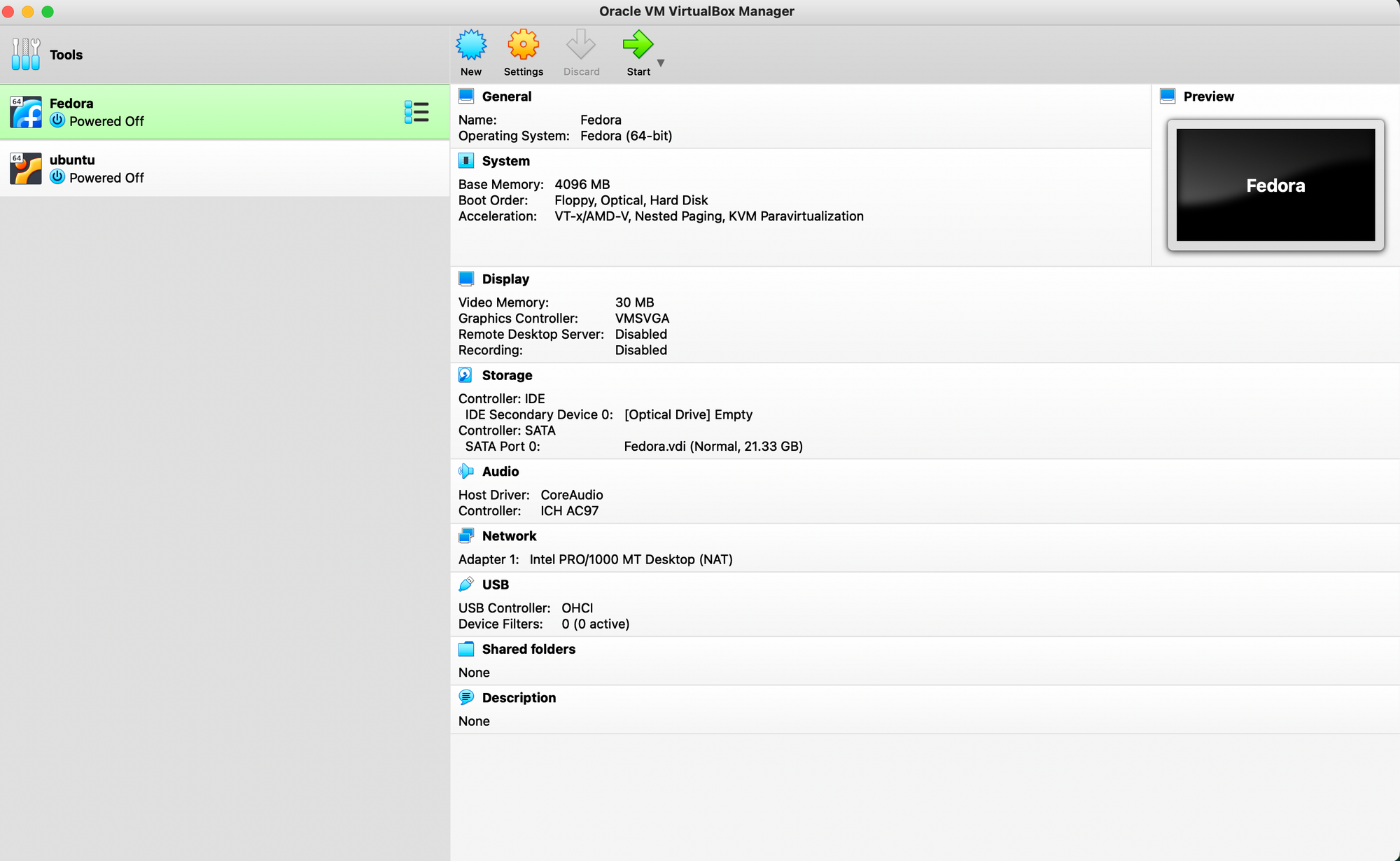Viewport: 1400px width, 861px height.
Task: Select the ubuntu VM entry
Action: coord(224,168)
